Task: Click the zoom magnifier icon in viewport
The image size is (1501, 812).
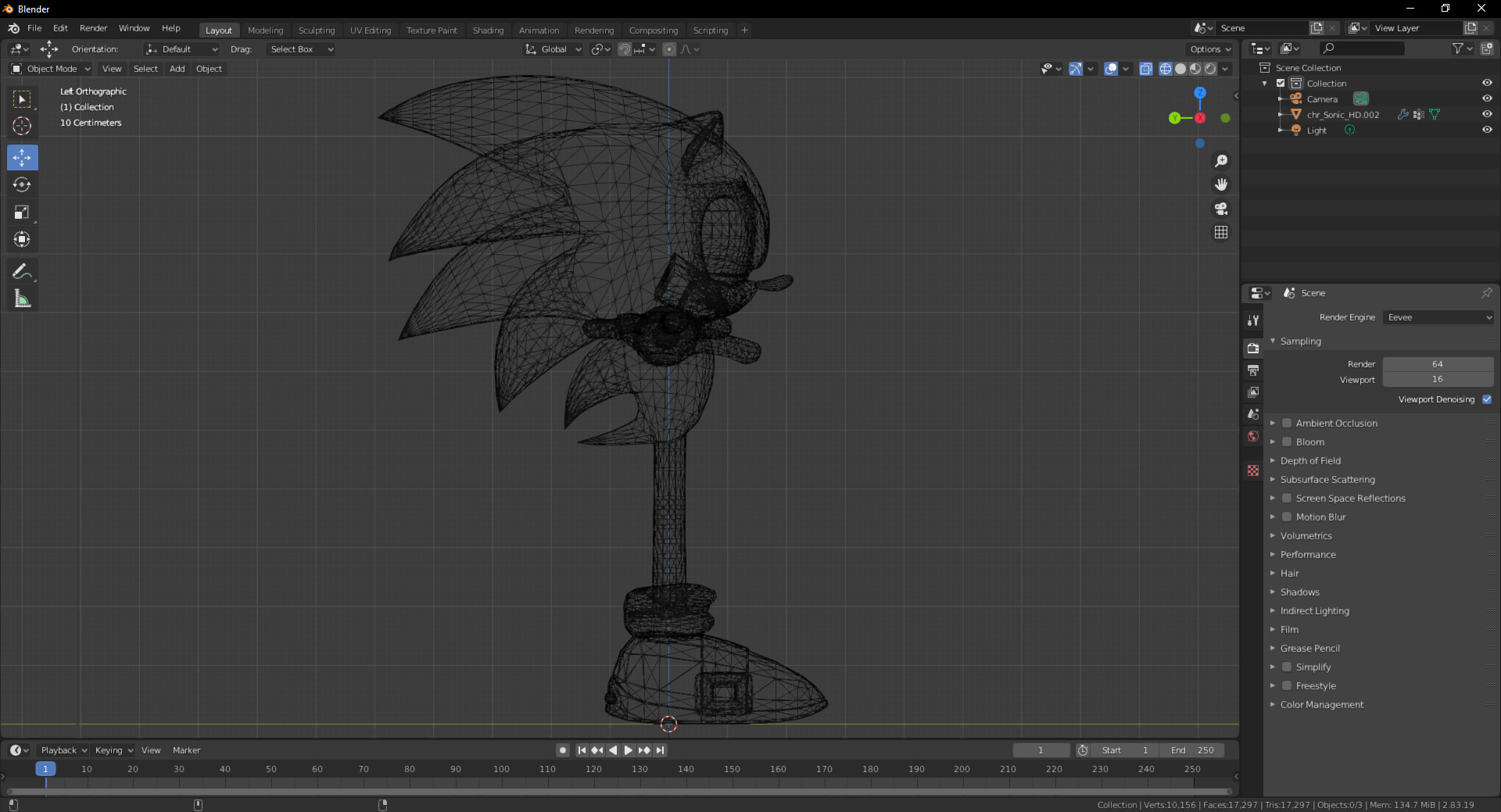Action: [1222, 161]
